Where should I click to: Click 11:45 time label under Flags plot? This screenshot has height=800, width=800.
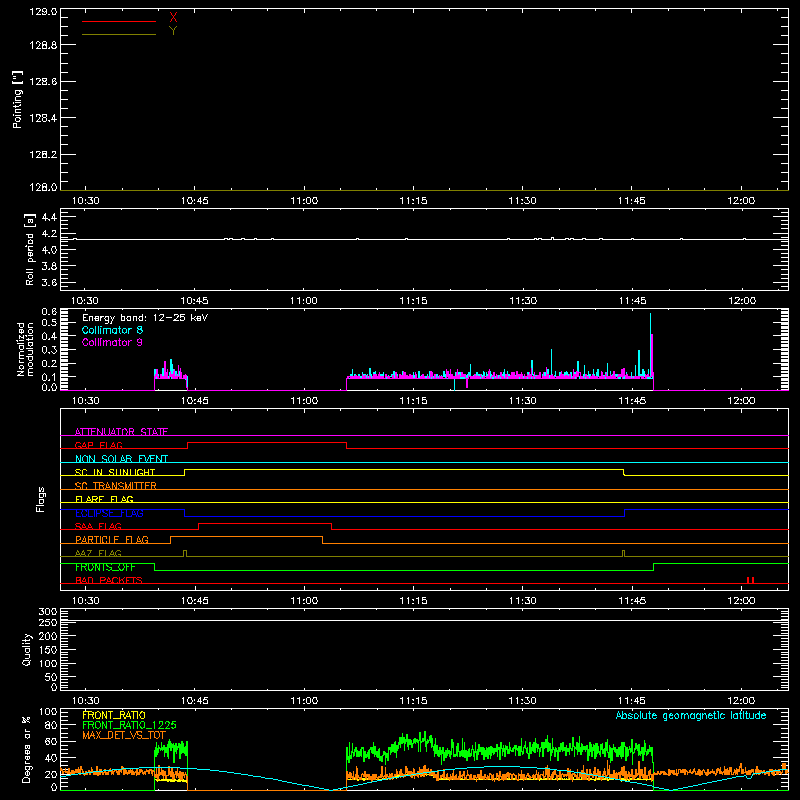[x=632, y=601]
